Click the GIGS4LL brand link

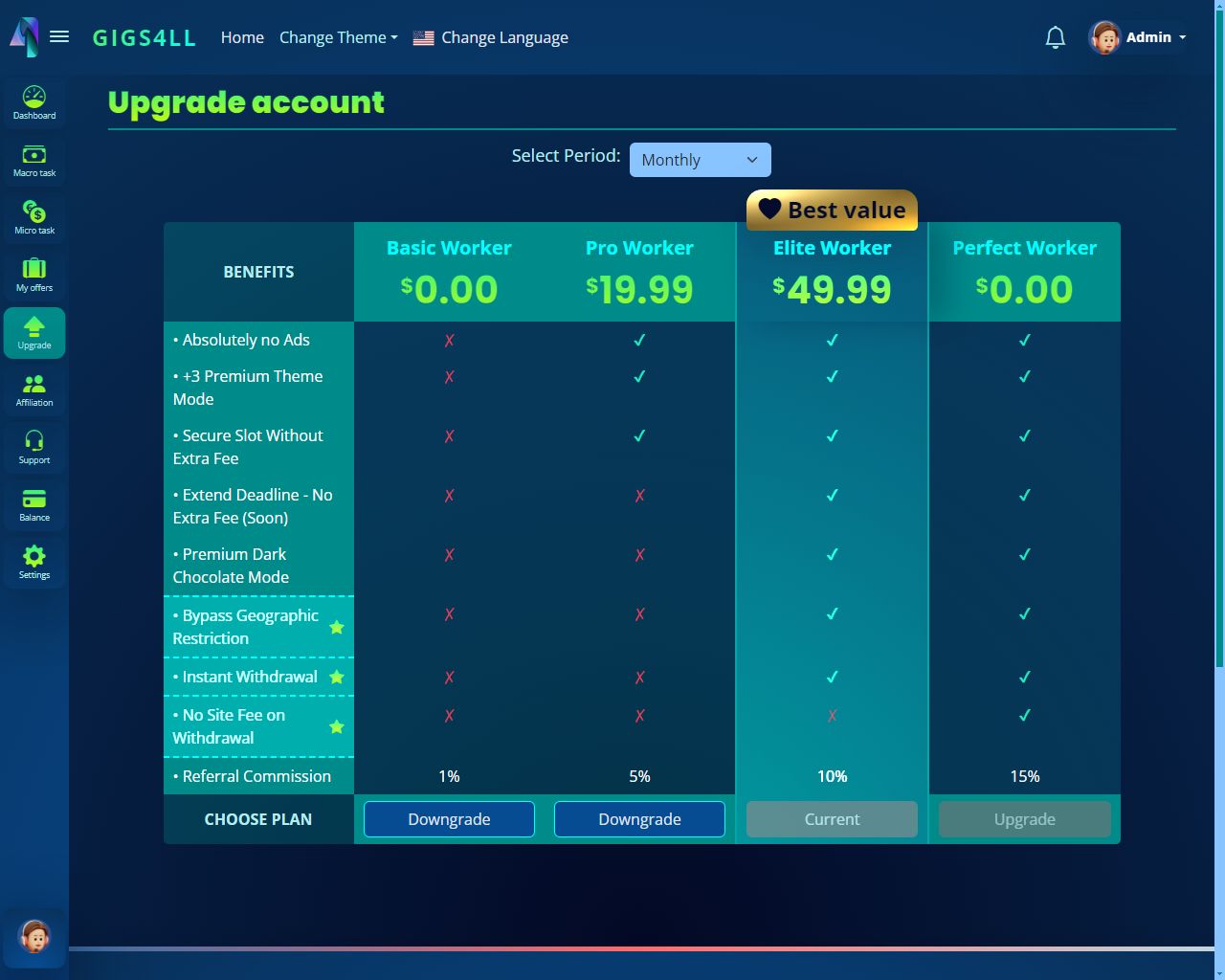tap(145, 38)
